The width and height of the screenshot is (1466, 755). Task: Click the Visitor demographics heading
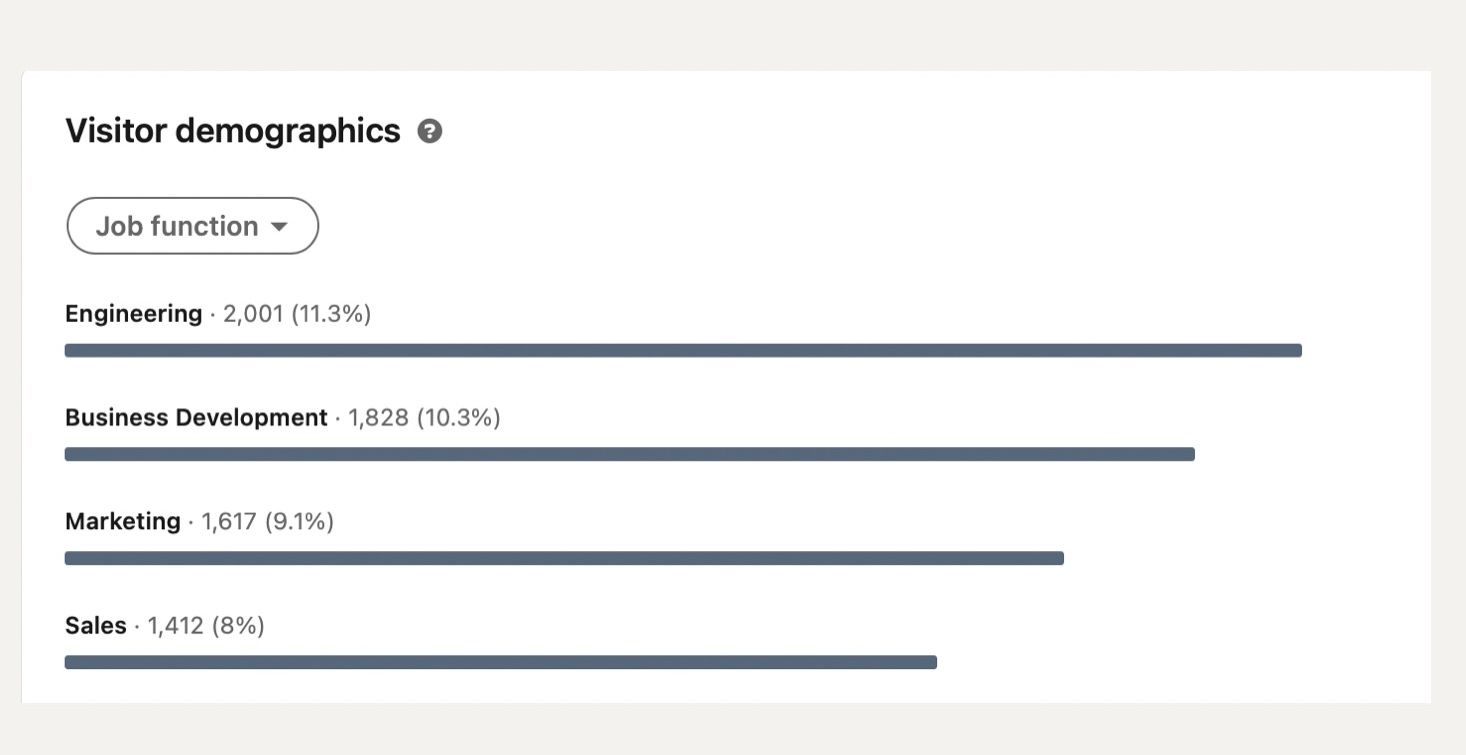coord(233,131)
